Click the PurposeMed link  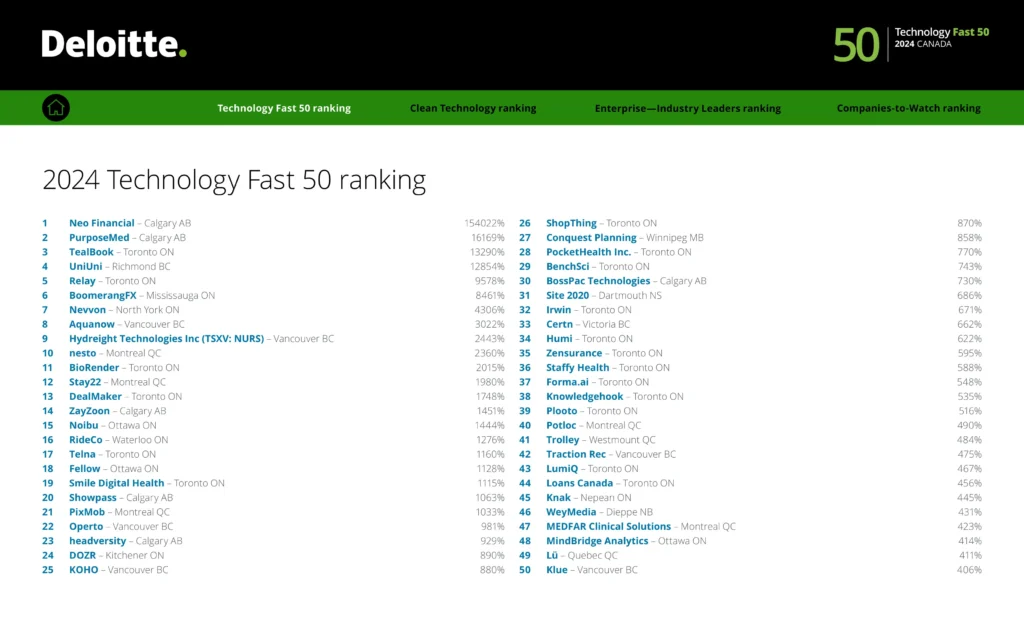point(99,238)
